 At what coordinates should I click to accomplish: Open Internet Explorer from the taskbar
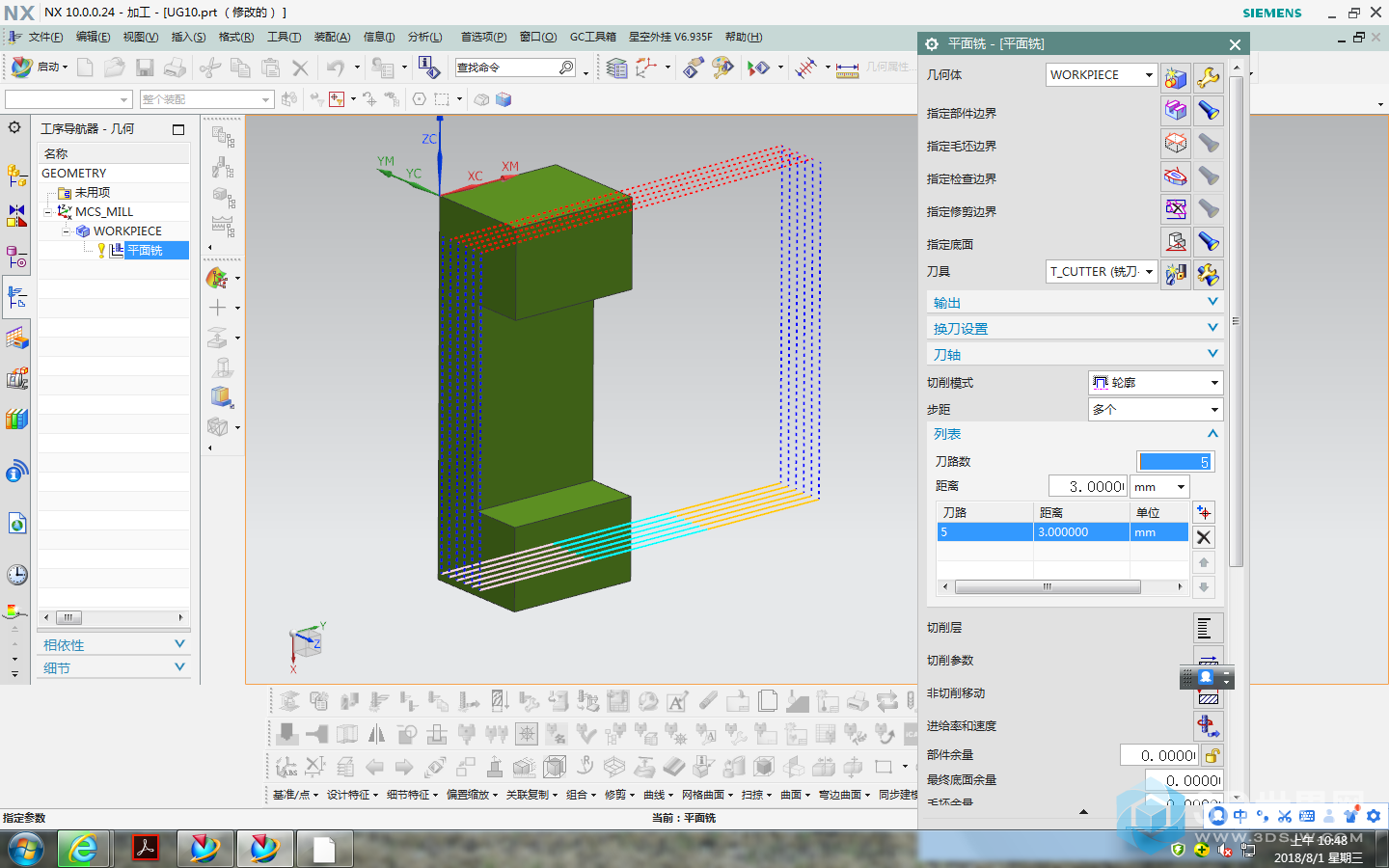pos(83,849)
